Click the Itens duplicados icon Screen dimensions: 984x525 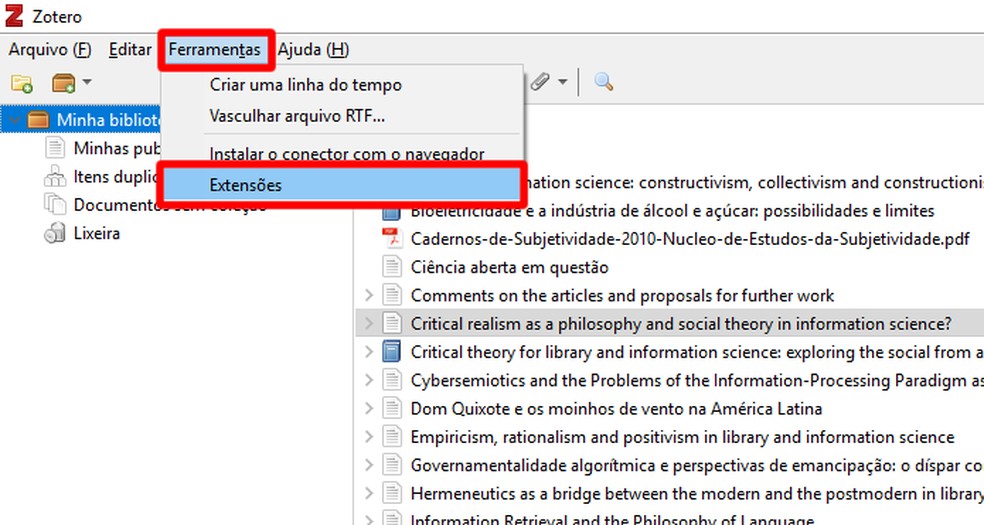(55, 176)
